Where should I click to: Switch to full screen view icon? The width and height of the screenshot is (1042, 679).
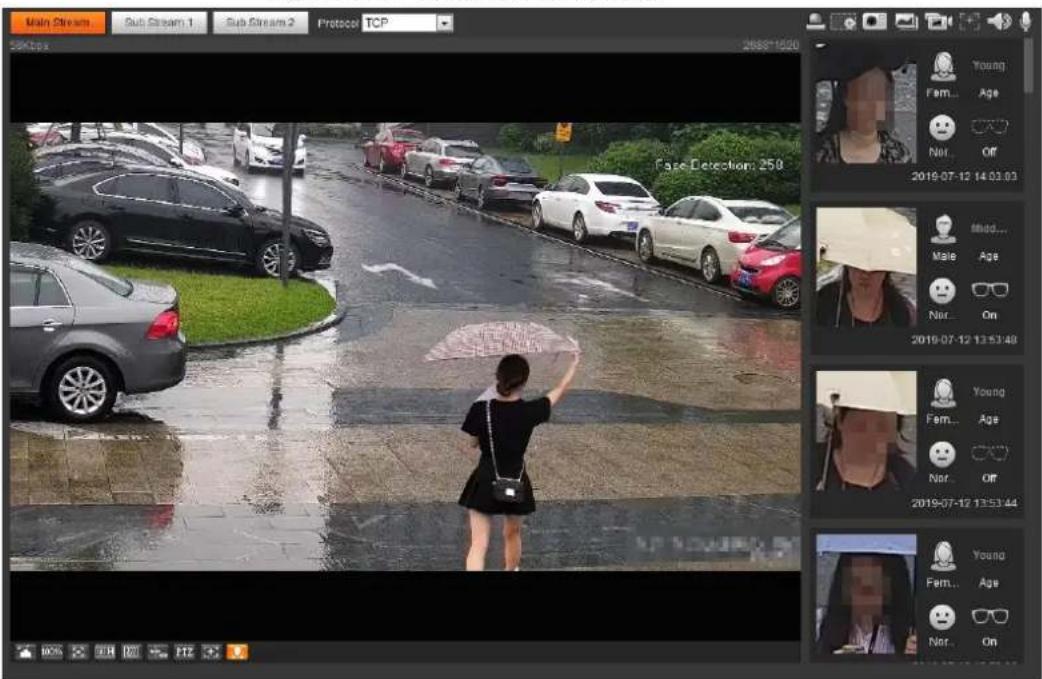click(x=78, y=652)
